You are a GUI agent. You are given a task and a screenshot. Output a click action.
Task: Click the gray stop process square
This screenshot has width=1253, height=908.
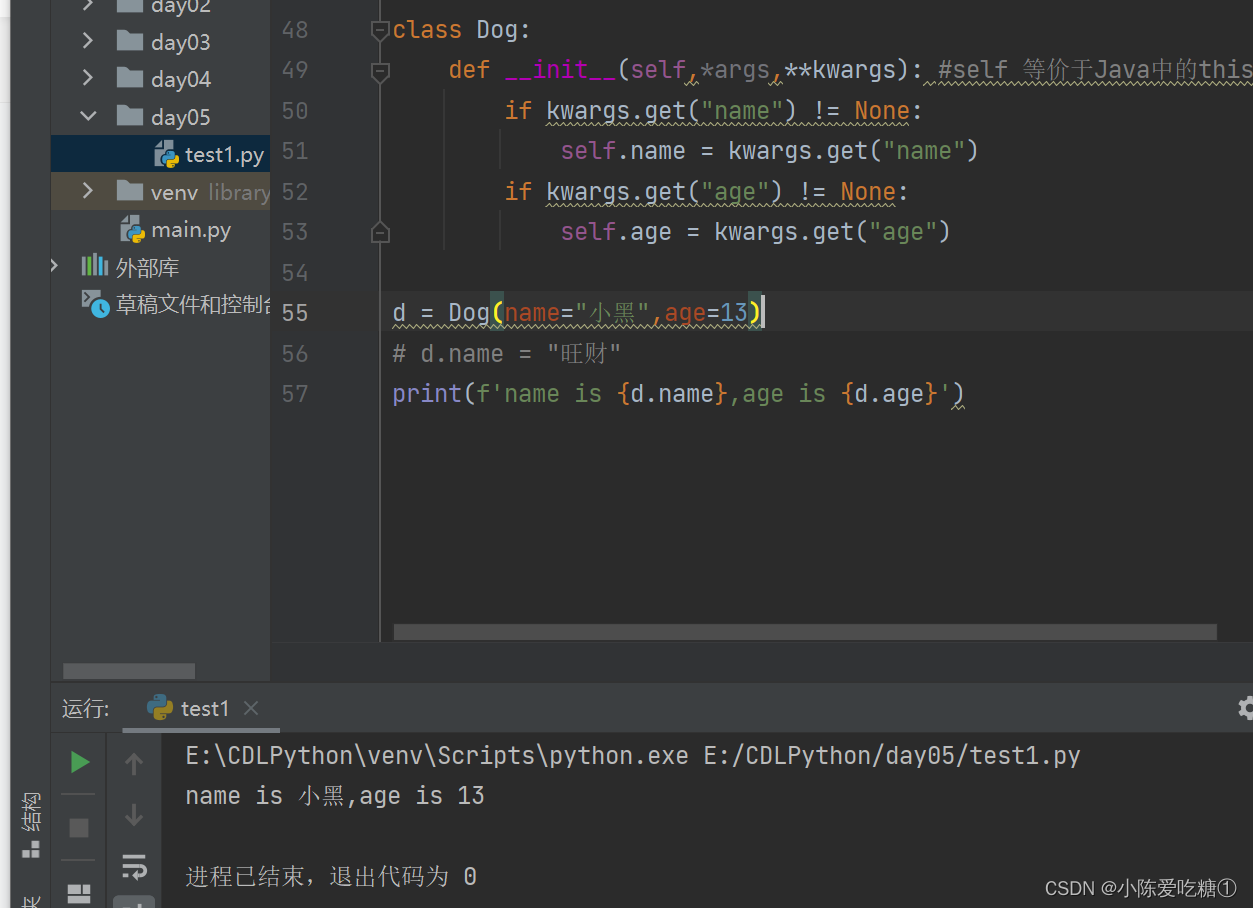coord(79,828)
